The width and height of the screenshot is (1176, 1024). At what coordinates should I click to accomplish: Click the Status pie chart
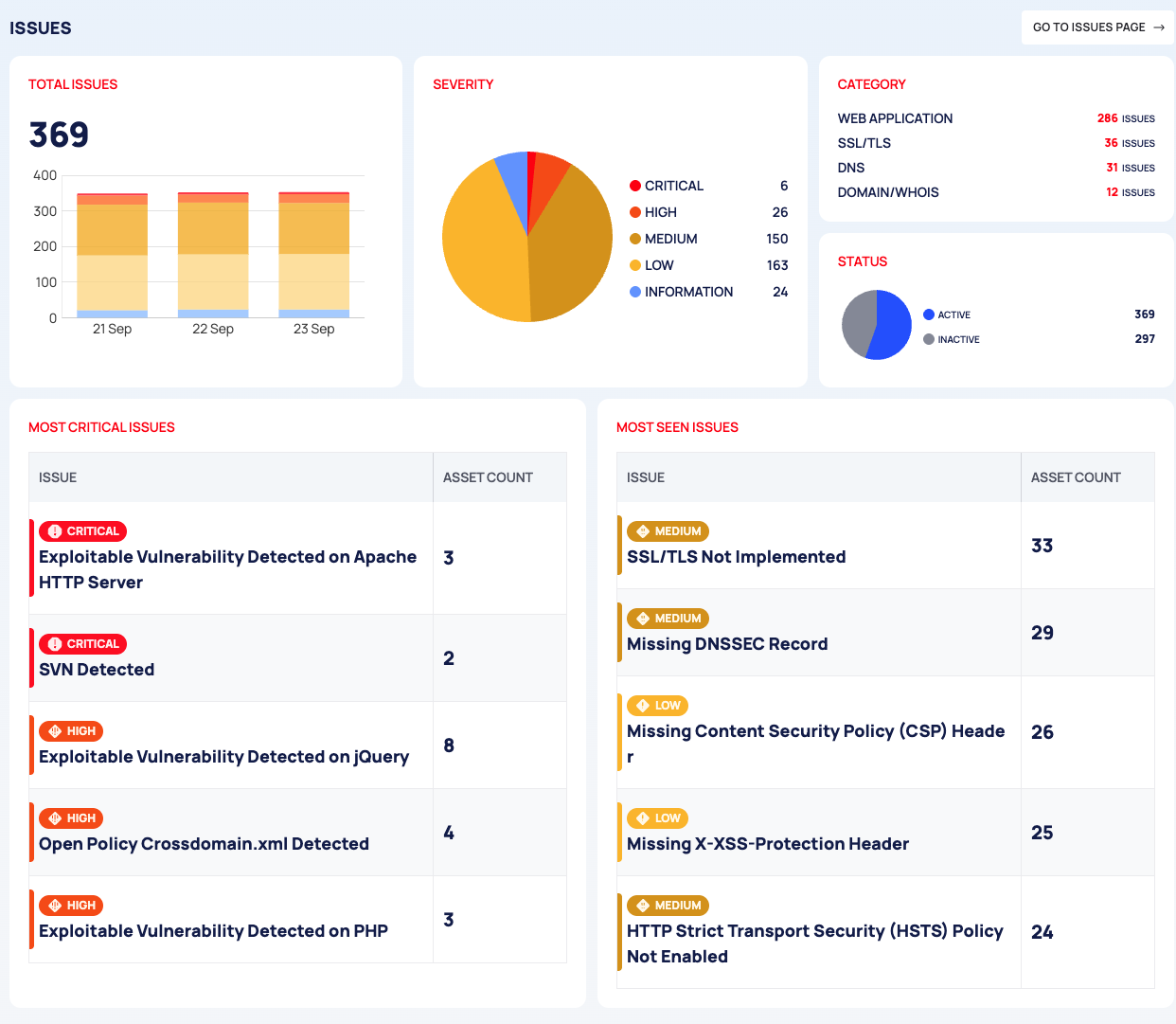(877, 325)
